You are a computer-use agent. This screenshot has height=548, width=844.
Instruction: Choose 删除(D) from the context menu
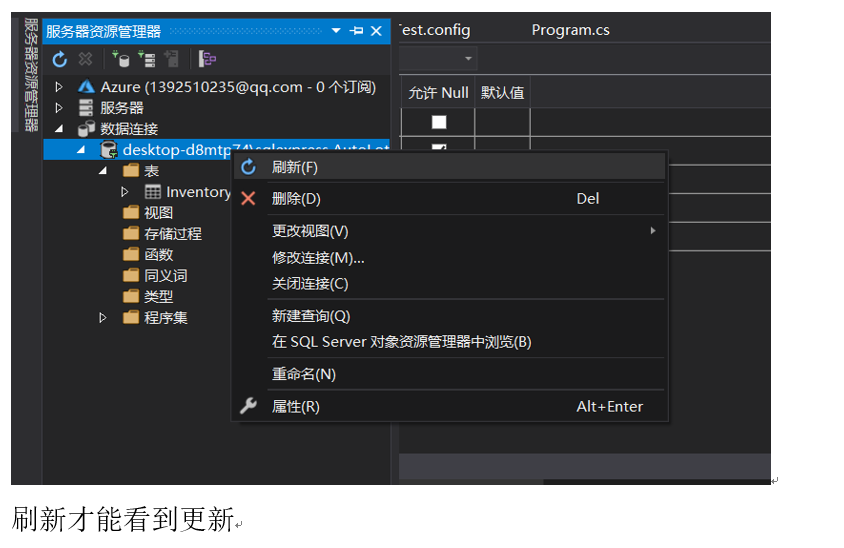click(x=450, y=199)
